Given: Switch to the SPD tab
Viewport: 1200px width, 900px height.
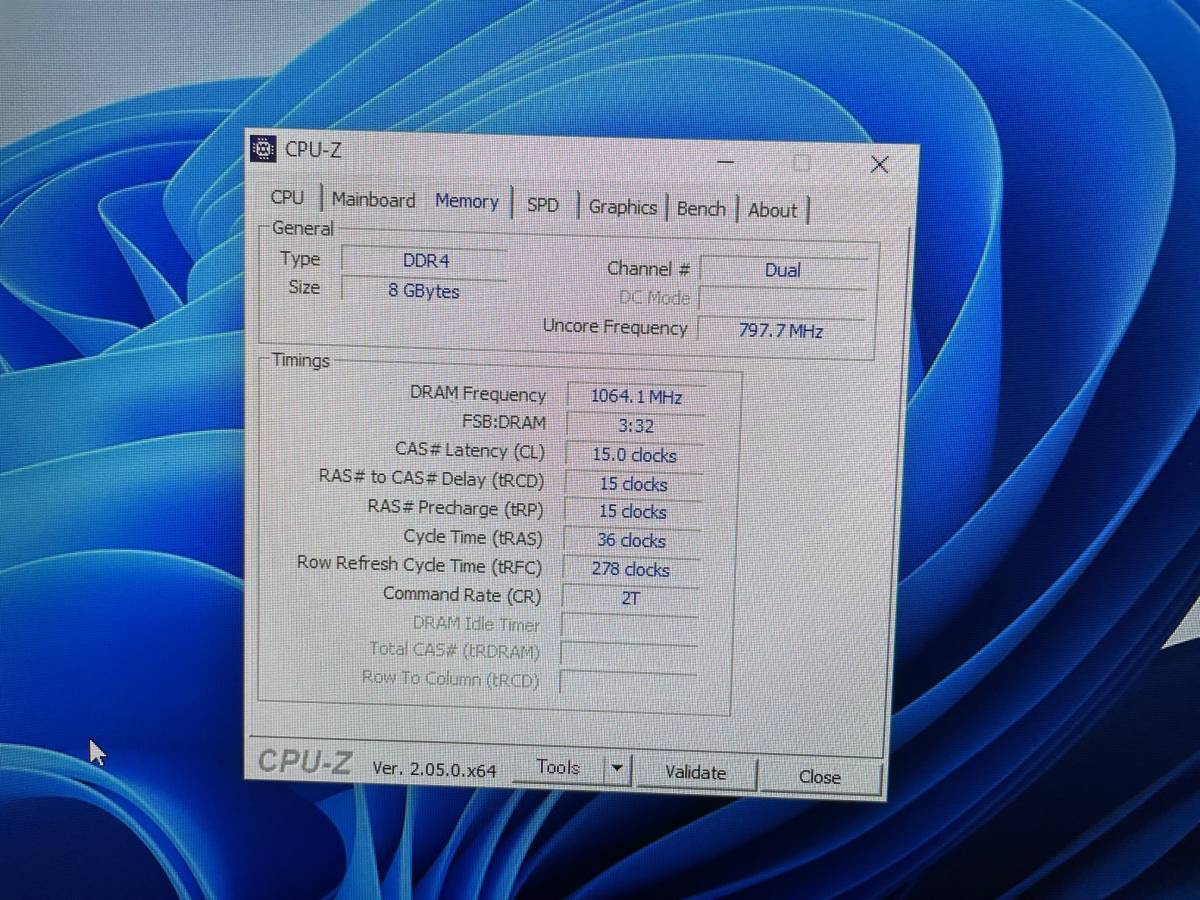Looking at the screenshot, I should tap(542, 205).
